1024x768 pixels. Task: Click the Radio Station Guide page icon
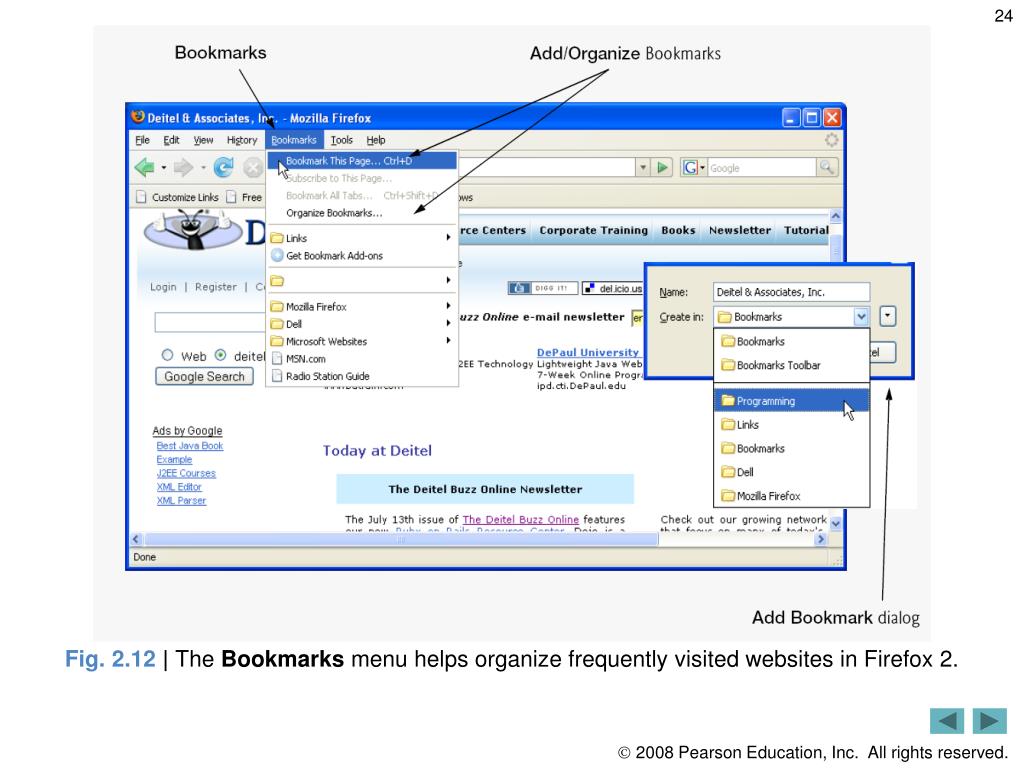point(277,376)
